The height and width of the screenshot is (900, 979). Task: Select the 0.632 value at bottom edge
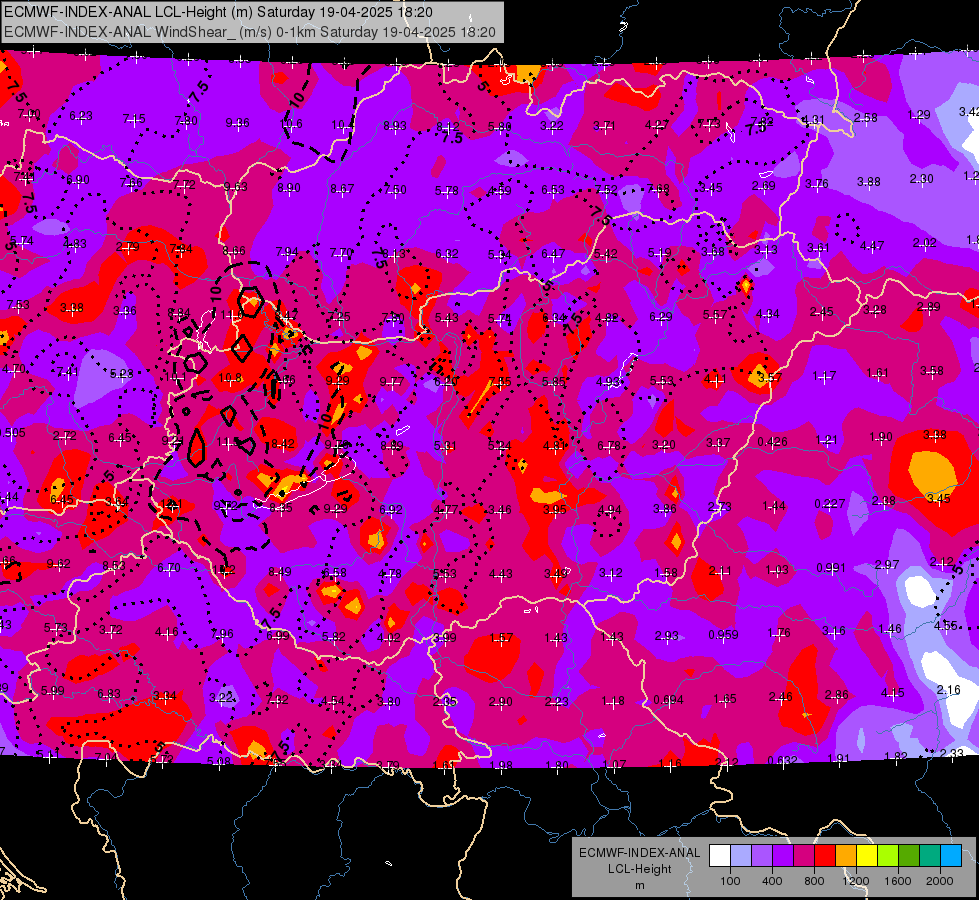[x=782, y=760]
